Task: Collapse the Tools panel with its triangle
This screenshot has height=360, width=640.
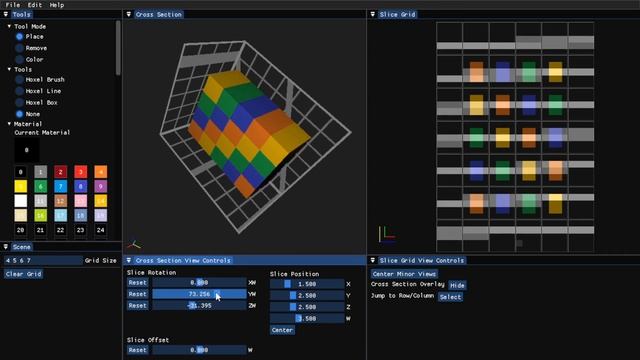Action: click(6, 14)
